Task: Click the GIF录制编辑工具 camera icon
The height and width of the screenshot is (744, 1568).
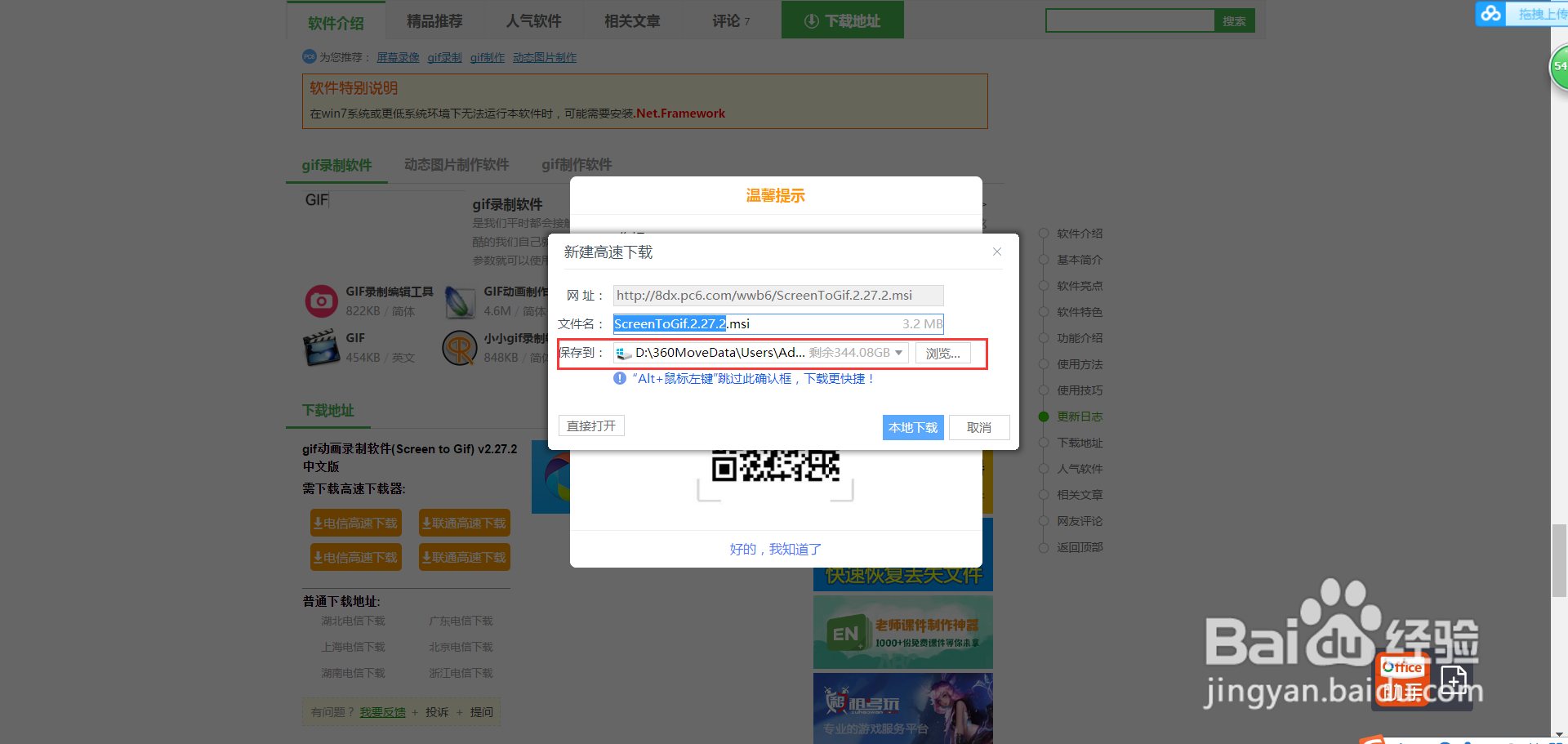Action: click(321, 301)
